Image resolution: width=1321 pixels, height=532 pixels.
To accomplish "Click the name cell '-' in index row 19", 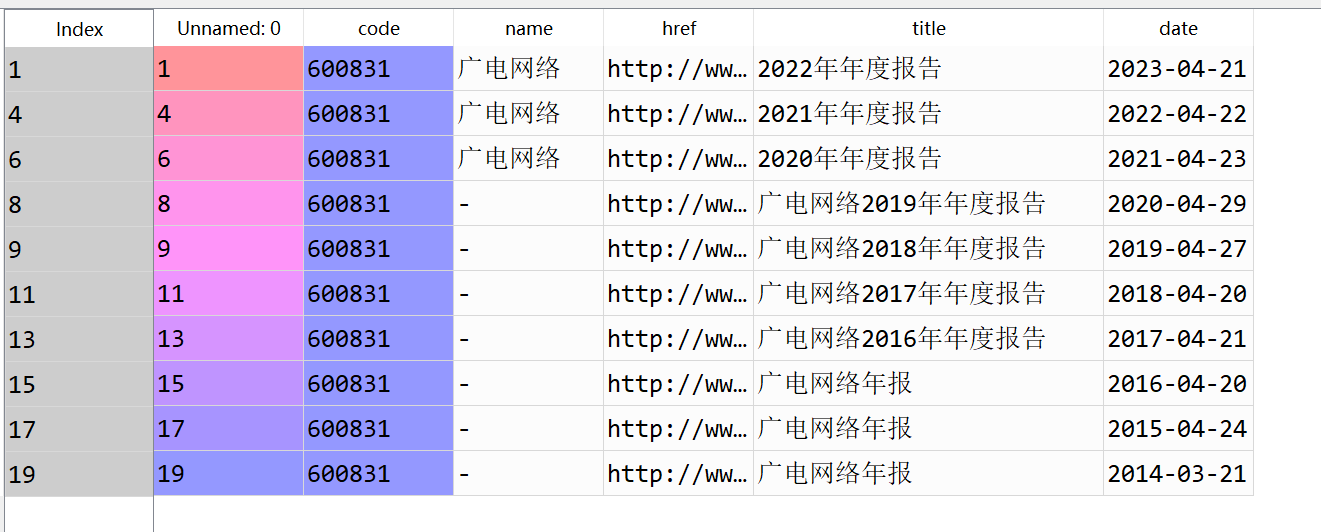I will (529, 474).
